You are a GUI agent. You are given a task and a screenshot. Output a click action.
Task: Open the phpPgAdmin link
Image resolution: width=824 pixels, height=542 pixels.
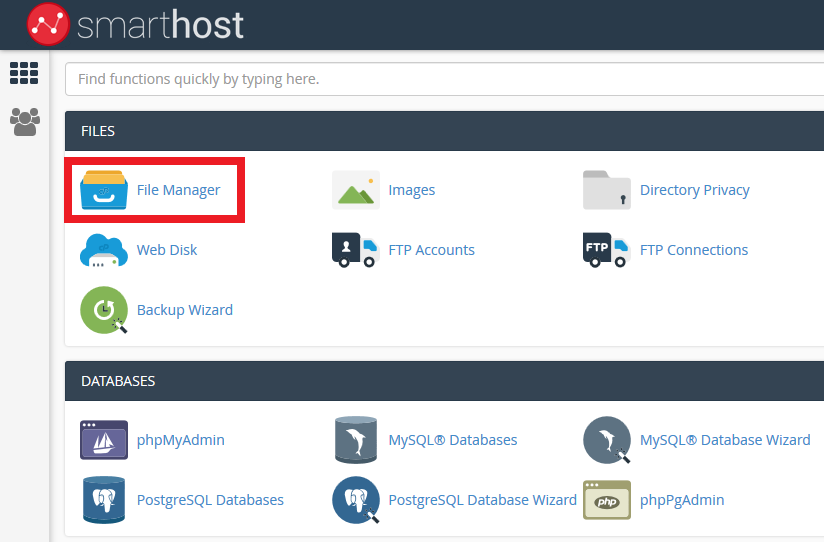[682, 500]
